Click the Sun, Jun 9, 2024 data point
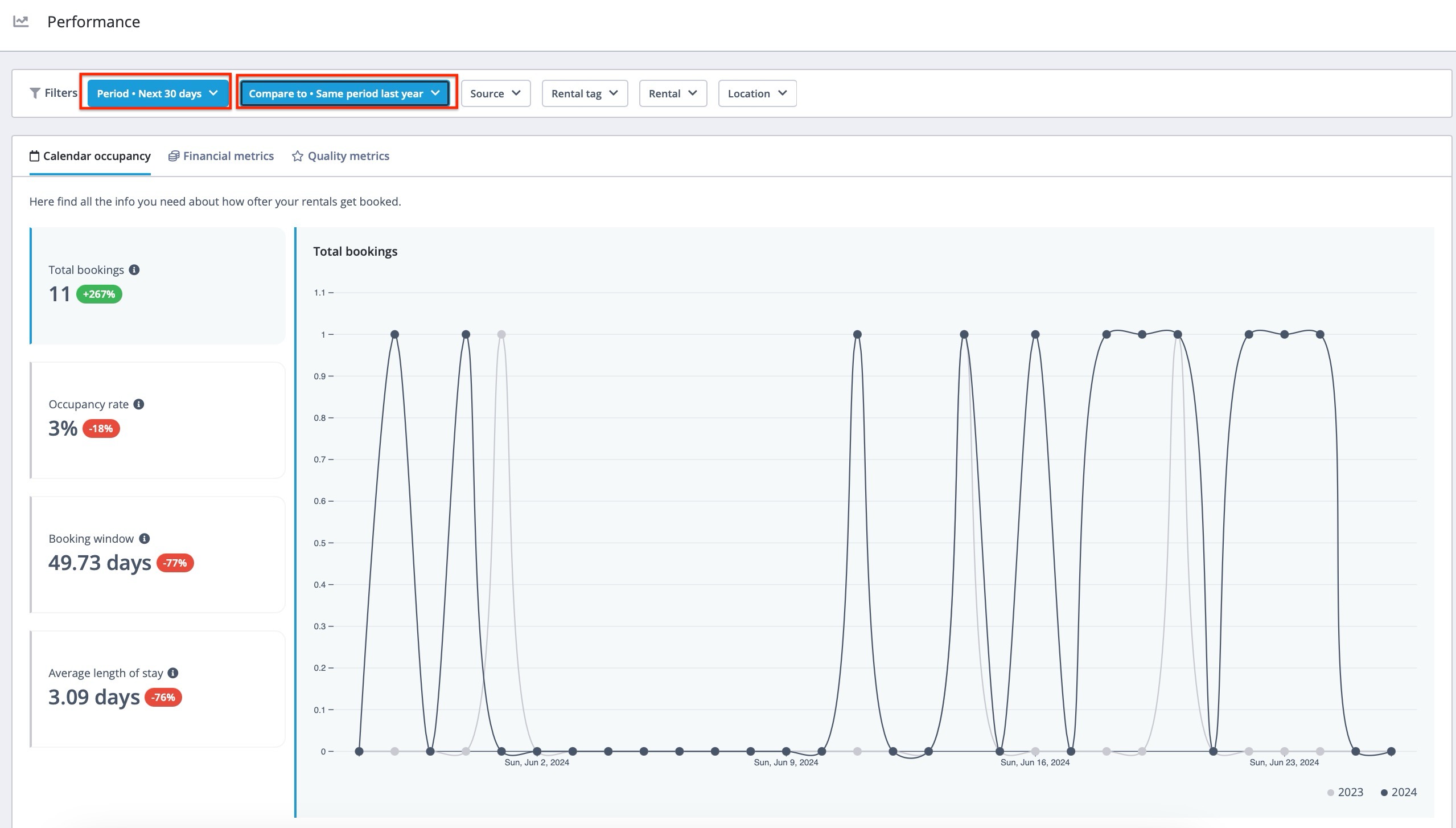 point(786,751)
